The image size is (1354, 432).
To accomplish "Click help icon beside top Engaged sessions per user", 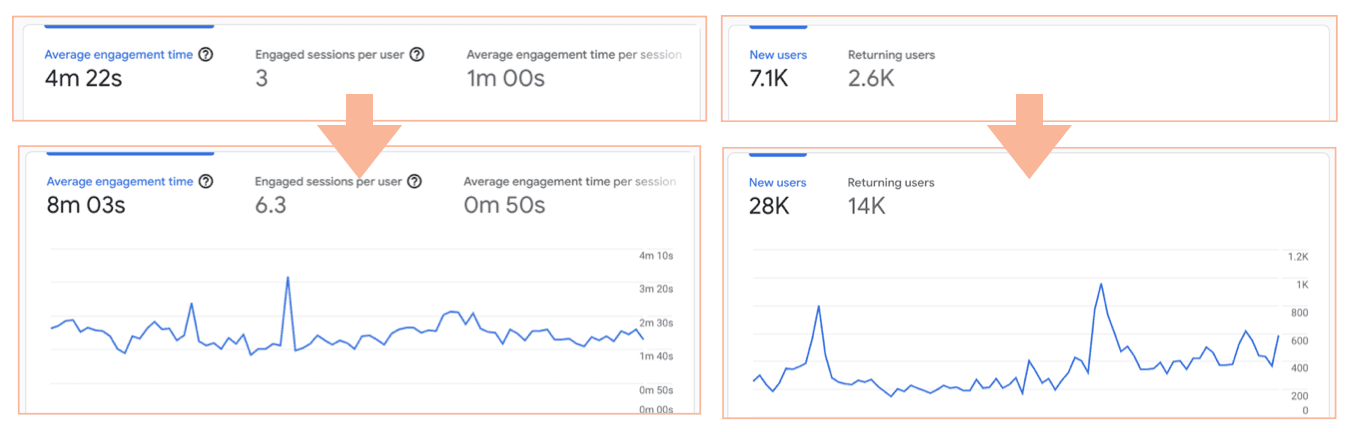I will tap(416, 55).
